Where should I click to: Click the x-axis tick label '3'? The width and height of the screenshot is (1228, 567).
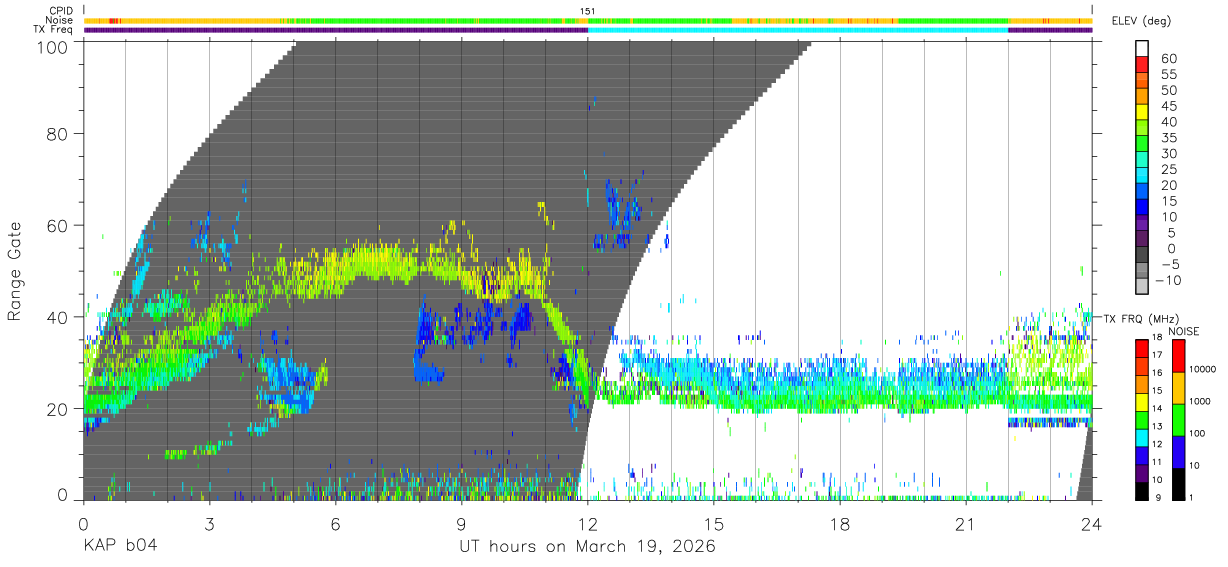tap(209, 524)
